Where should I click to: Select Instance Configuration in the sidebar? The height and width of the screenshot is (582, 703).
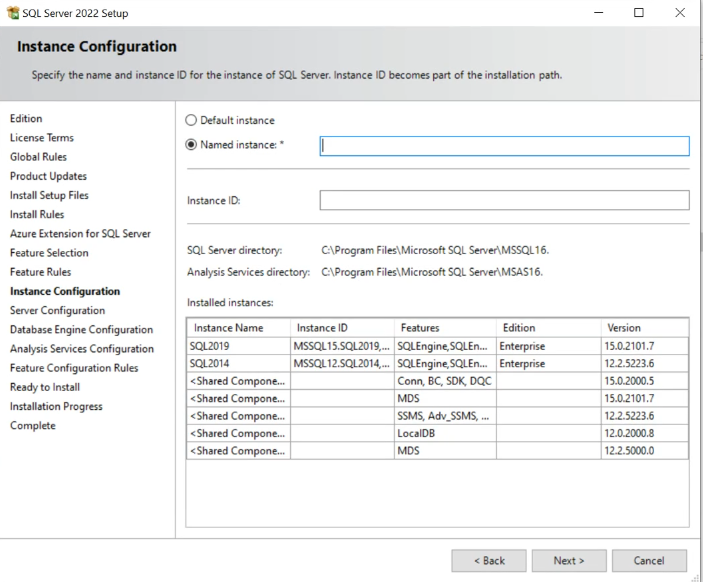click(65, 291)
